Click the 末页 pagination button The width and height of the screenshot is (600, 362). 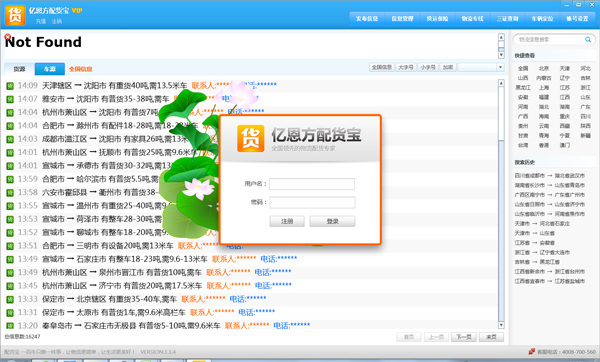coord(491,337)
